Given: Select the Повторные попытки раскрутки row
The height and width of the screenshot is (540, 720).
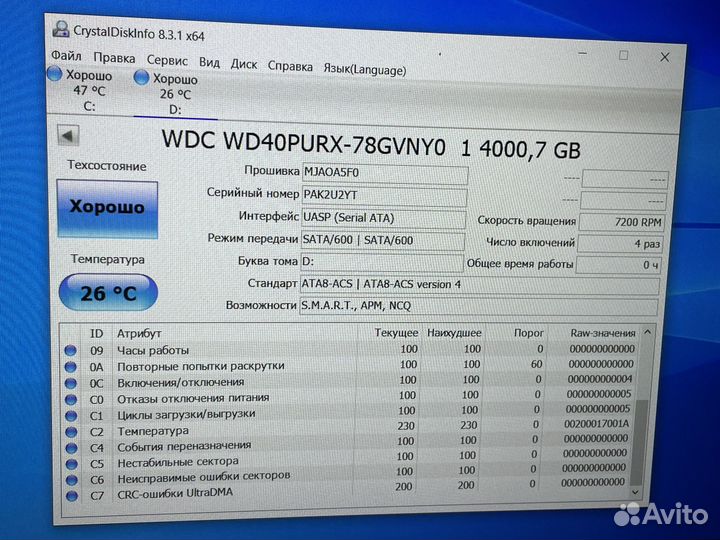Looking at the screenshot, I should (350, 366).
